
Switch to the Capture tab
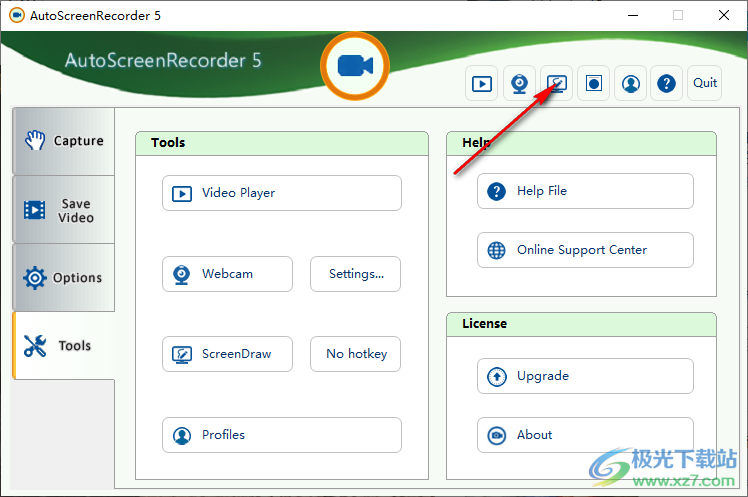[x=63, y=141]
